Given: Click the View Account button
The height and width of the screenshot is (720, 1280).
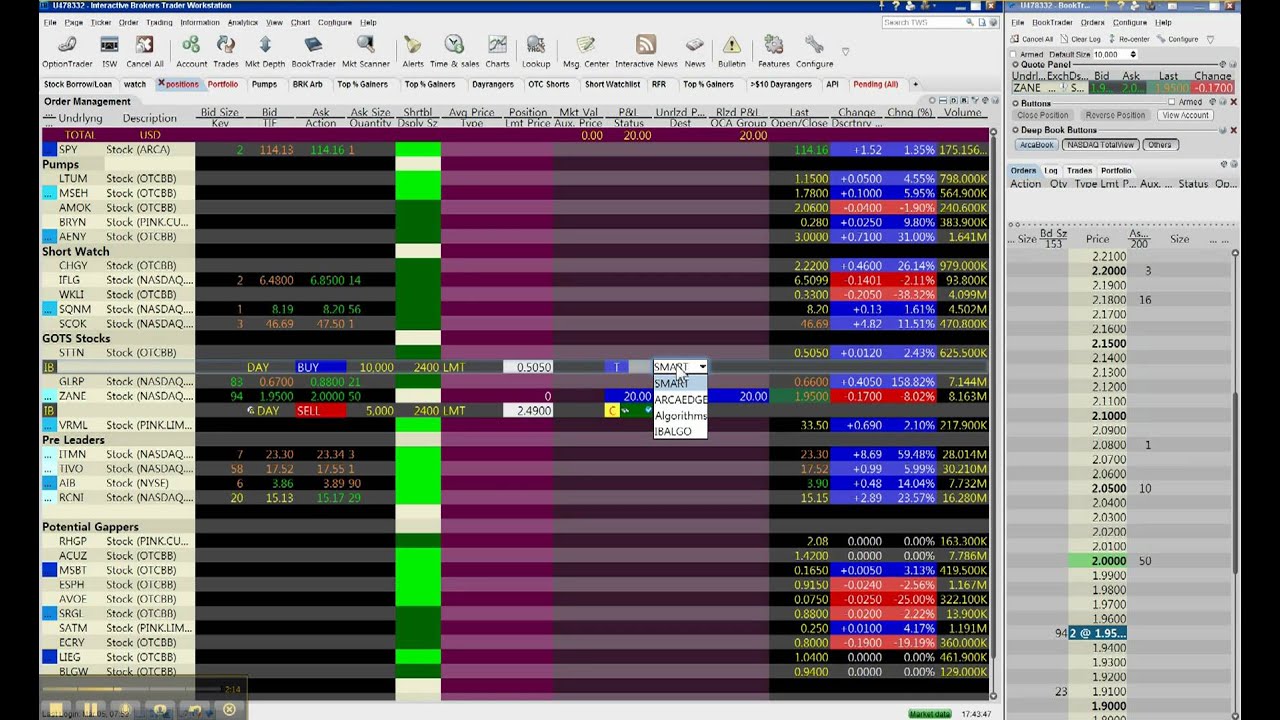Looking at the screenshot, I should click(x=1185, y=115).
